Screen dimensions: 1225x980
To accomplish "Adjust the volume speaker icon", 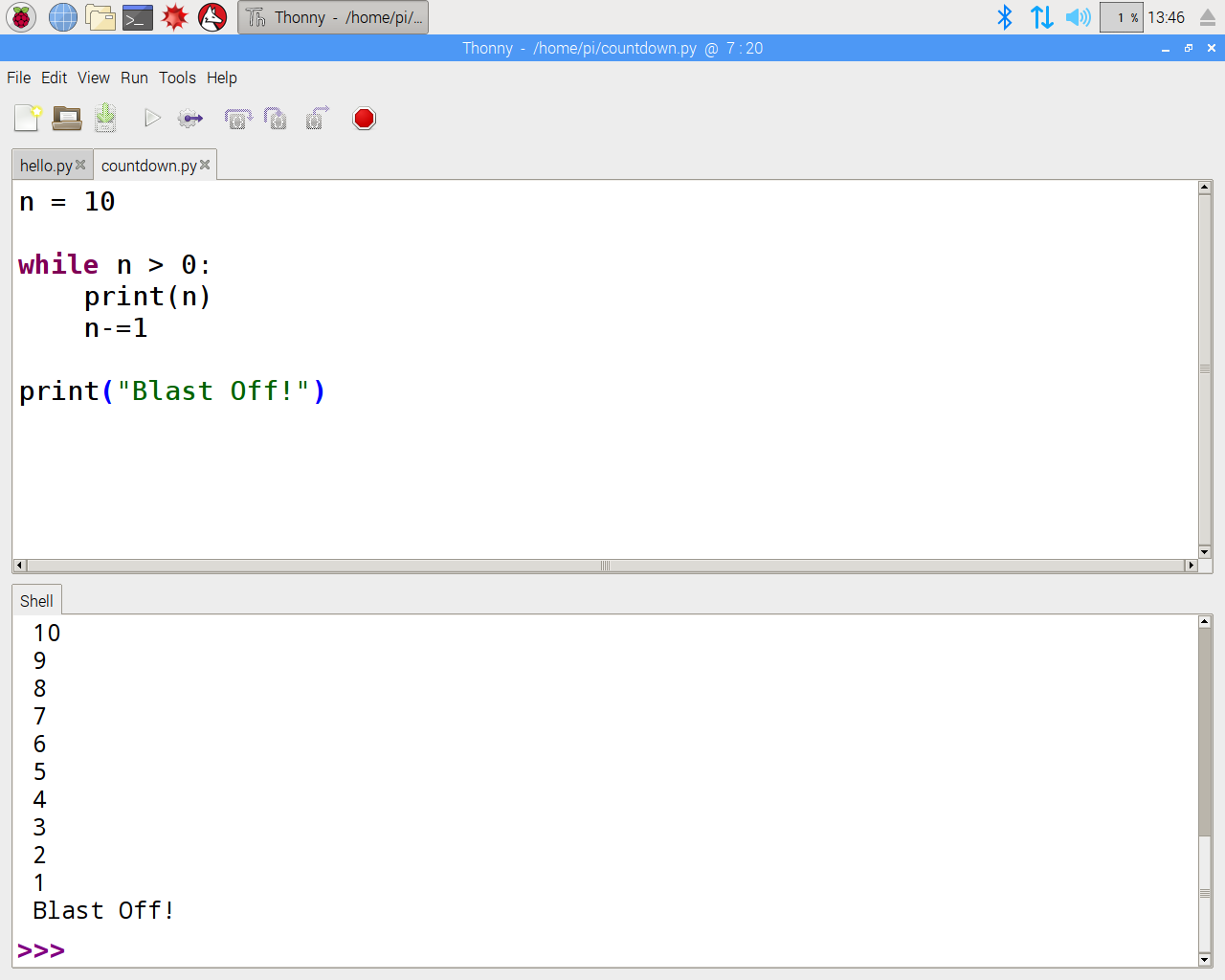I will coord(1080,16).
